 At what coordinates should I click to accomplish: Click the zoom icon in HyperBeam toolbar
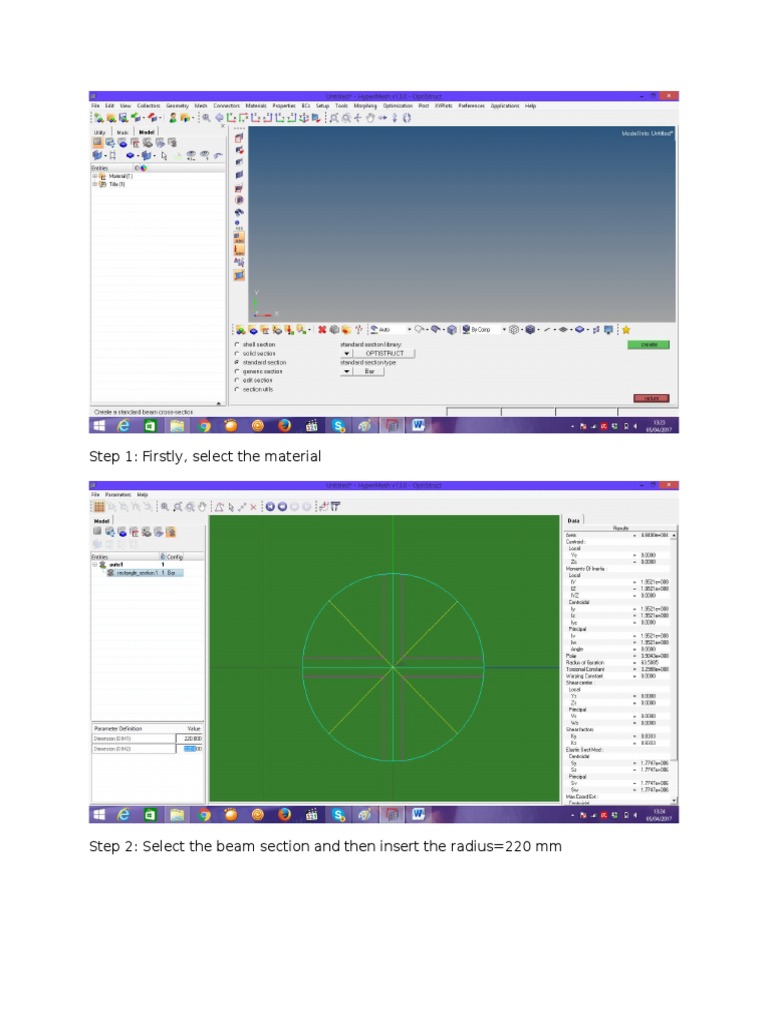(x=165, y=507)
